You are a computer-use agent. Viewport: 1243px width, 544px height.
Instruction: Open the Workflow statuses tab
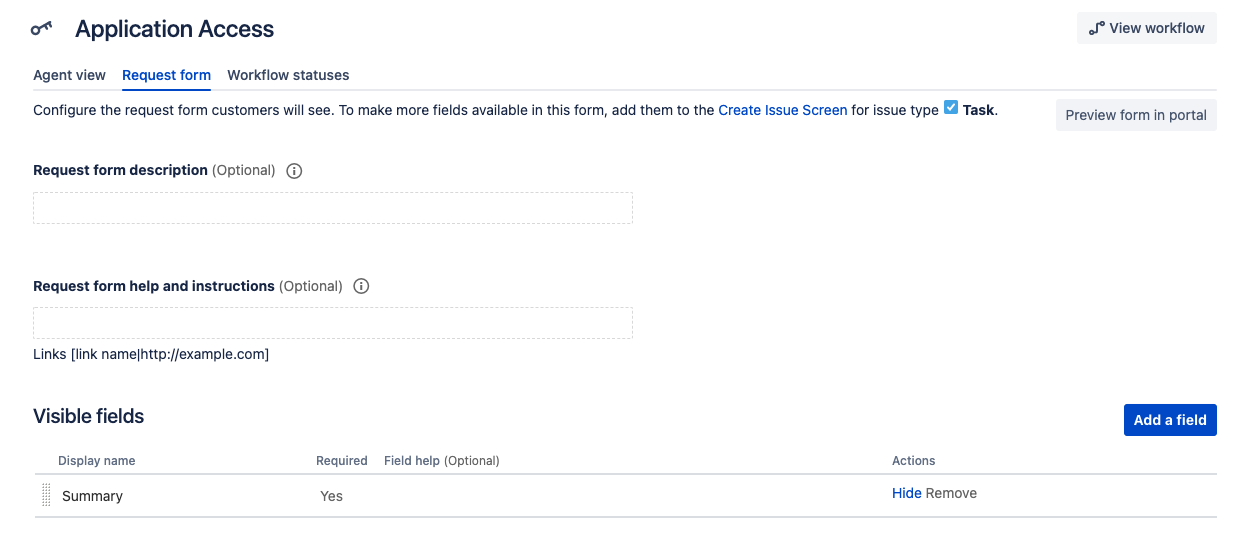coord(288,75)
